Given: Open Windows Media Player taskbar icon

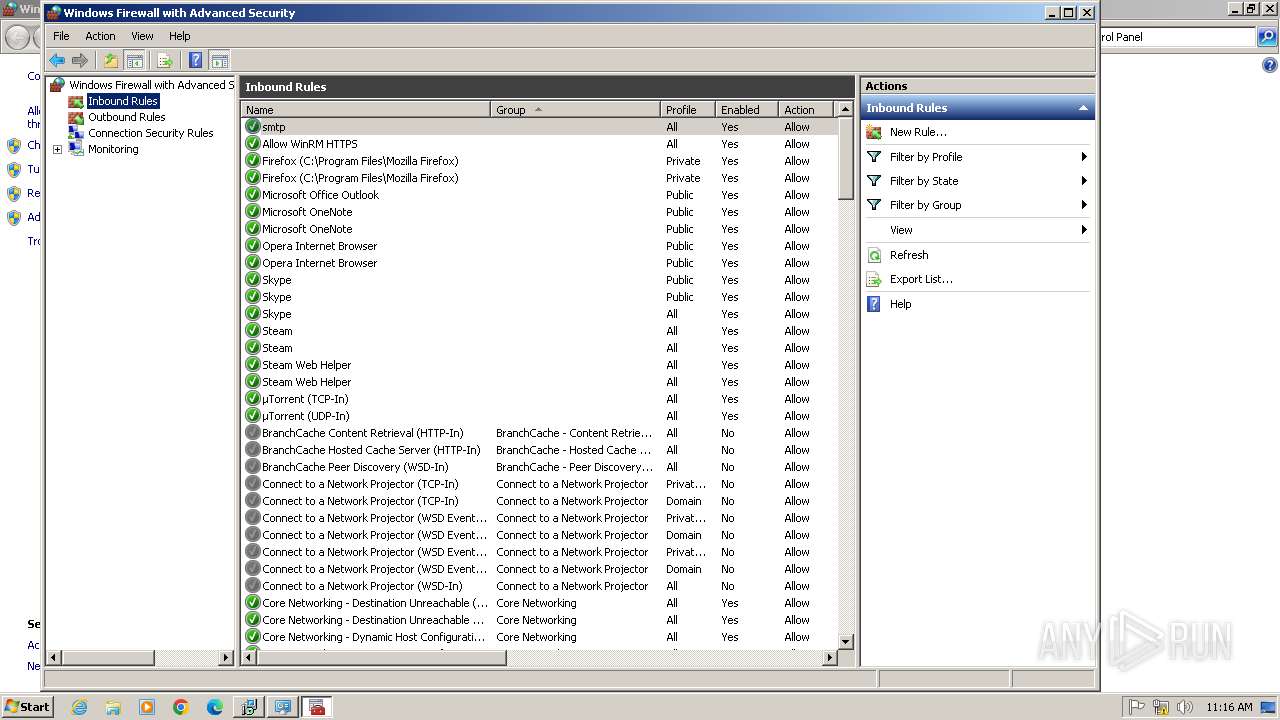Looking at the screenshot, I should click(147, 707).
